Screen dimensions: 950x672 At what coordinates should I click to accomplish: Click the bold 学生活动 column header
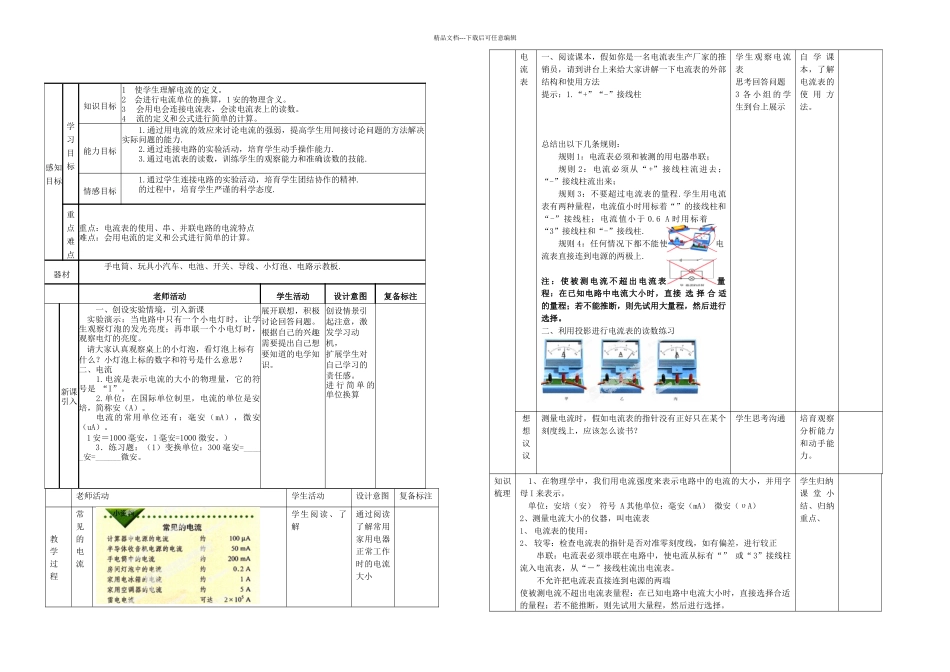[293, 296]
